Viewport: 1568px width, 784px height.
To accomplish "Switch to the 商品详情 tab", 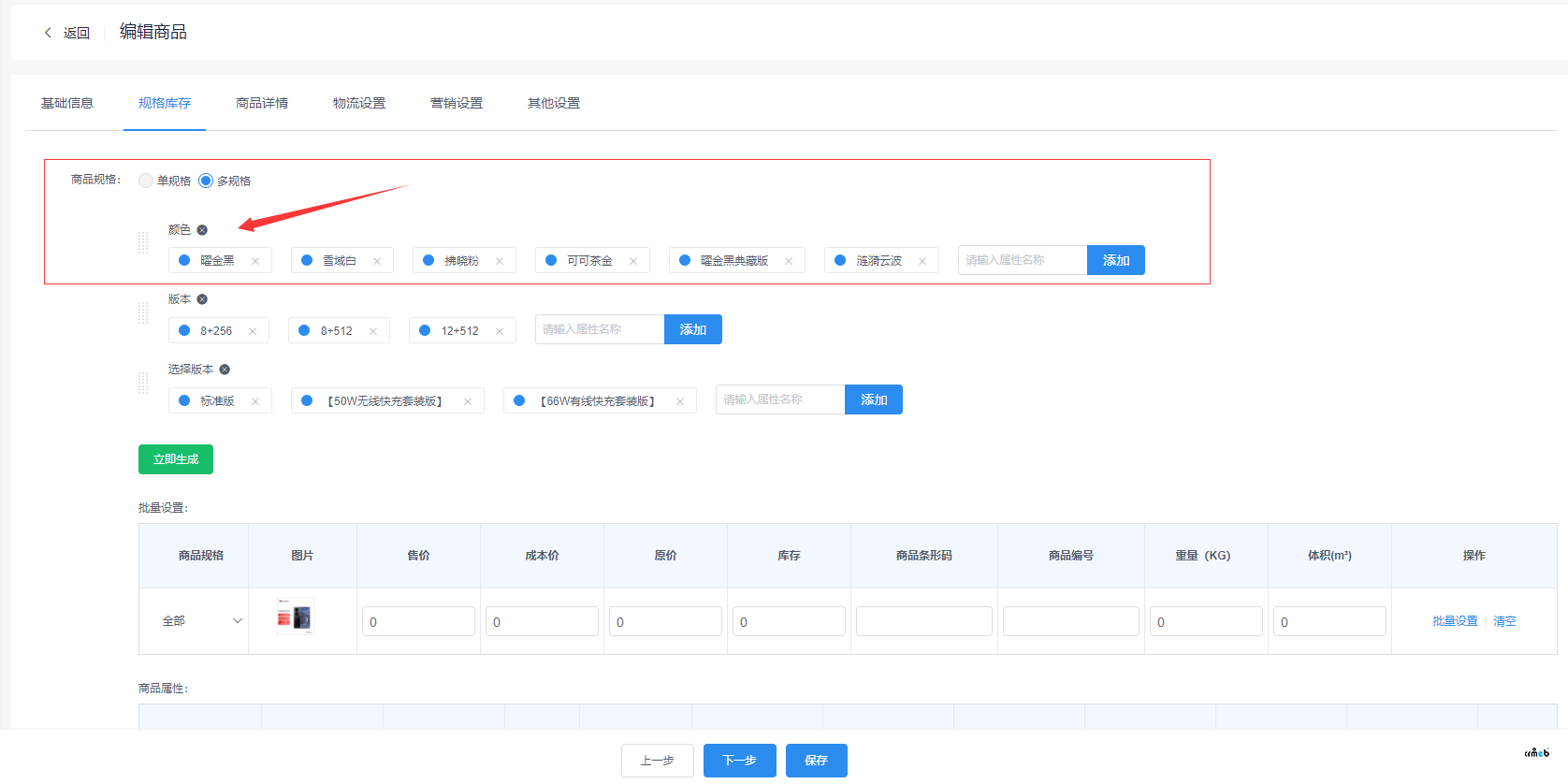I will point(262,103).
